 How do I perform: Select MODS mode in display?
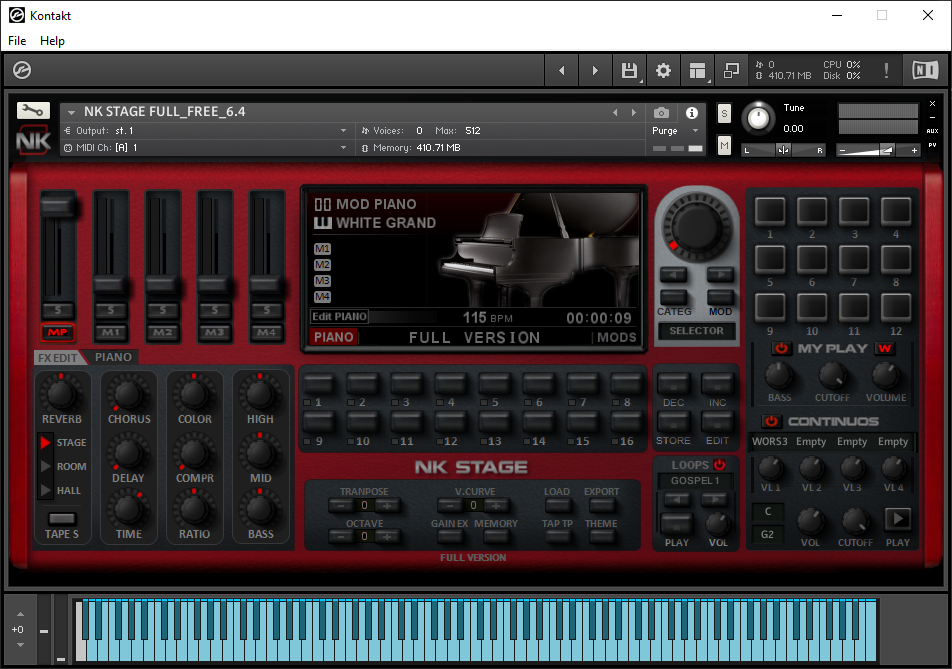click(617, 338)
